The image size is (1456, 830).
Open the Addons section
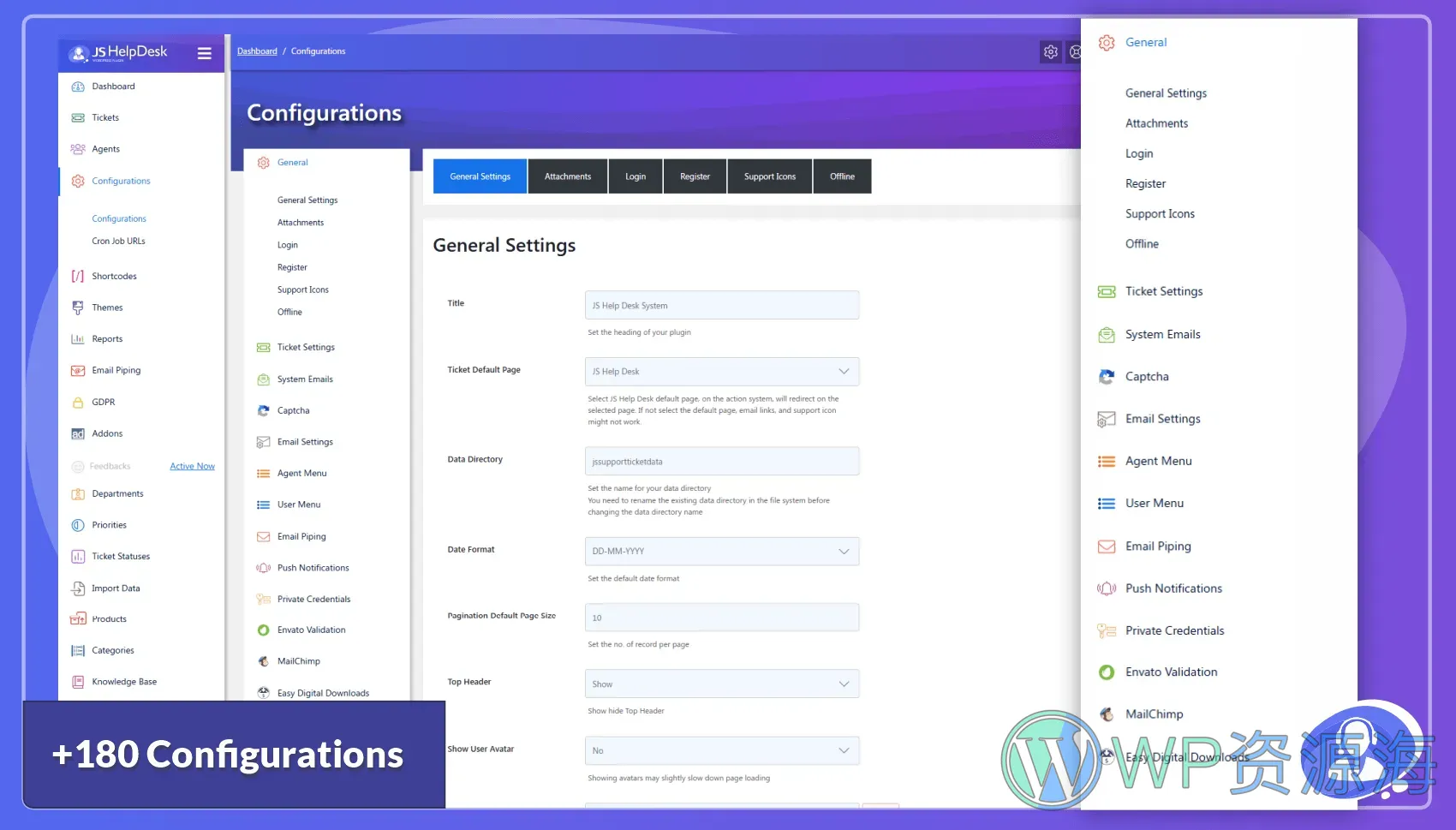107,433
